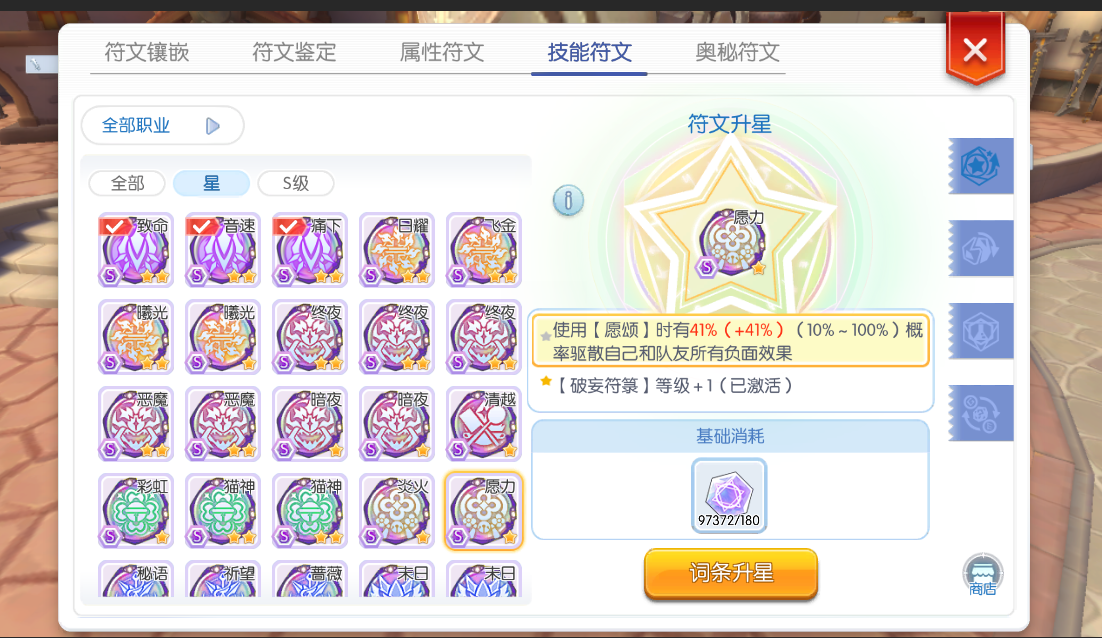Uncheck the 音速 rune checkmark
This screenshot has height=638, width=1102.
[x=202, y=226]
